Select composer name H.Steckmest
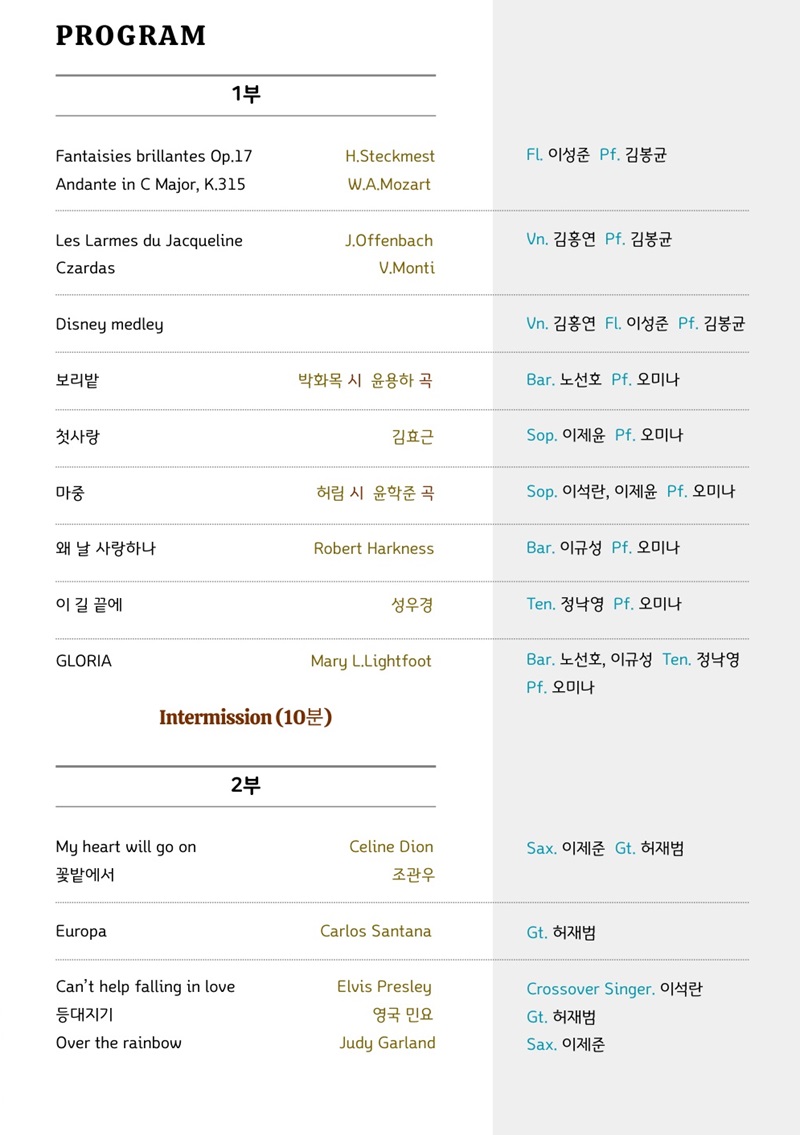800x1135 pixels. 390,156
